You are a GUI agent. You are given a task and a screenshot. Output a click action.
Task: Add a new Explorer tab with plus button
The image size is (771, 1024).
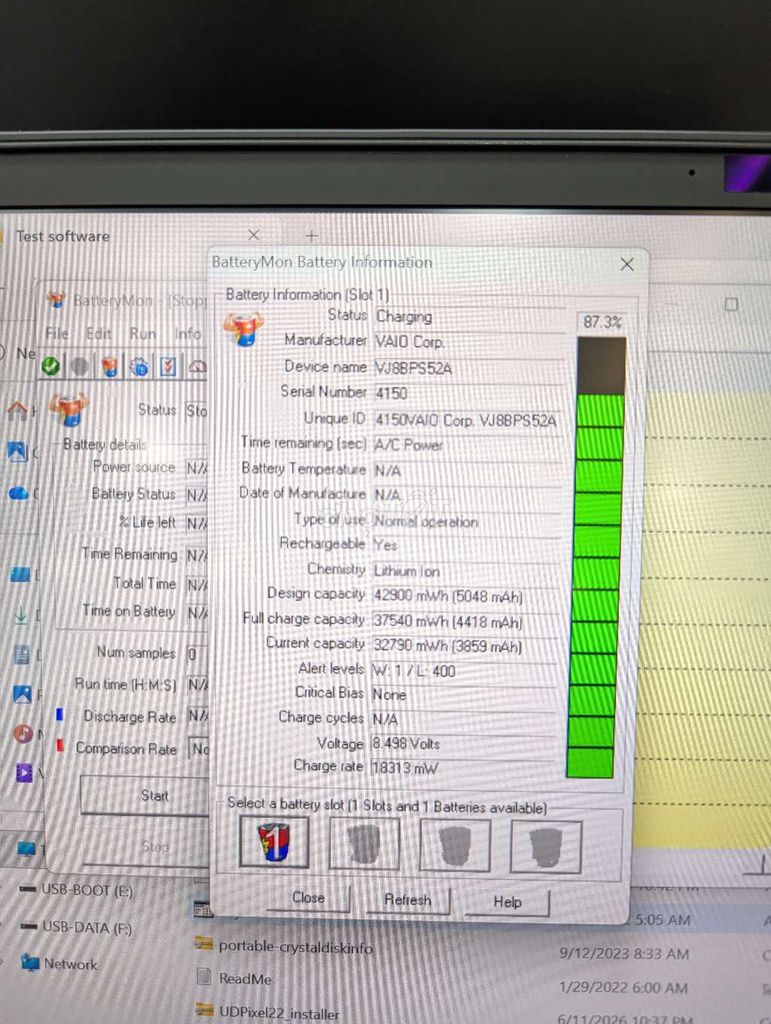click(x=311, y=235)
